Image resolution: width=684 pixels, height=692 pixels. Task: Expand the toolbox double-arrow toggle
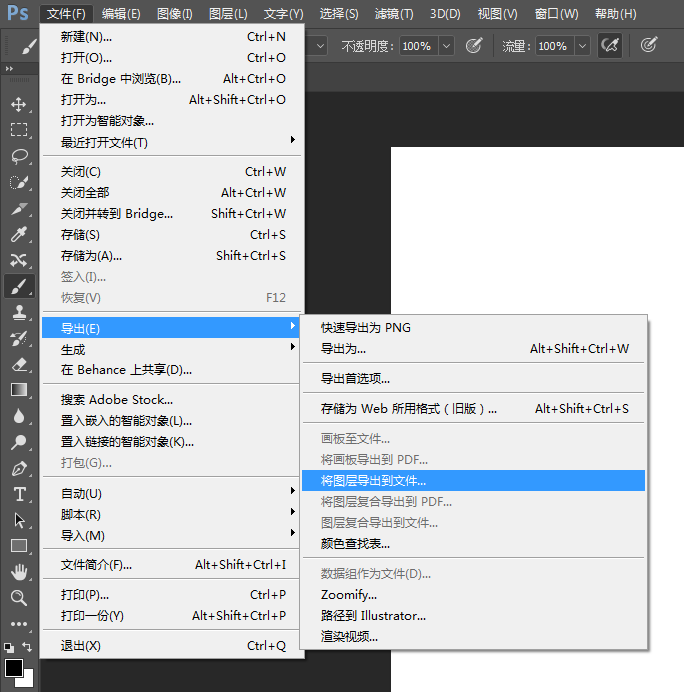pos(9,69)
